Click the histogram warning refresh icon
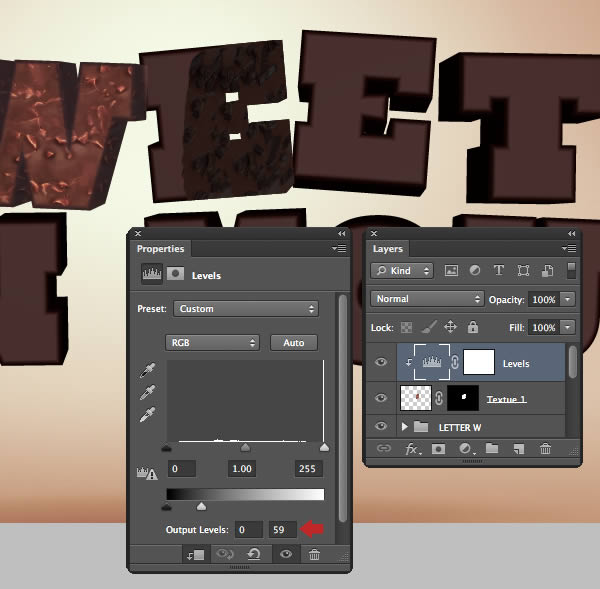600x589 pixels. (x=147, y=473)
